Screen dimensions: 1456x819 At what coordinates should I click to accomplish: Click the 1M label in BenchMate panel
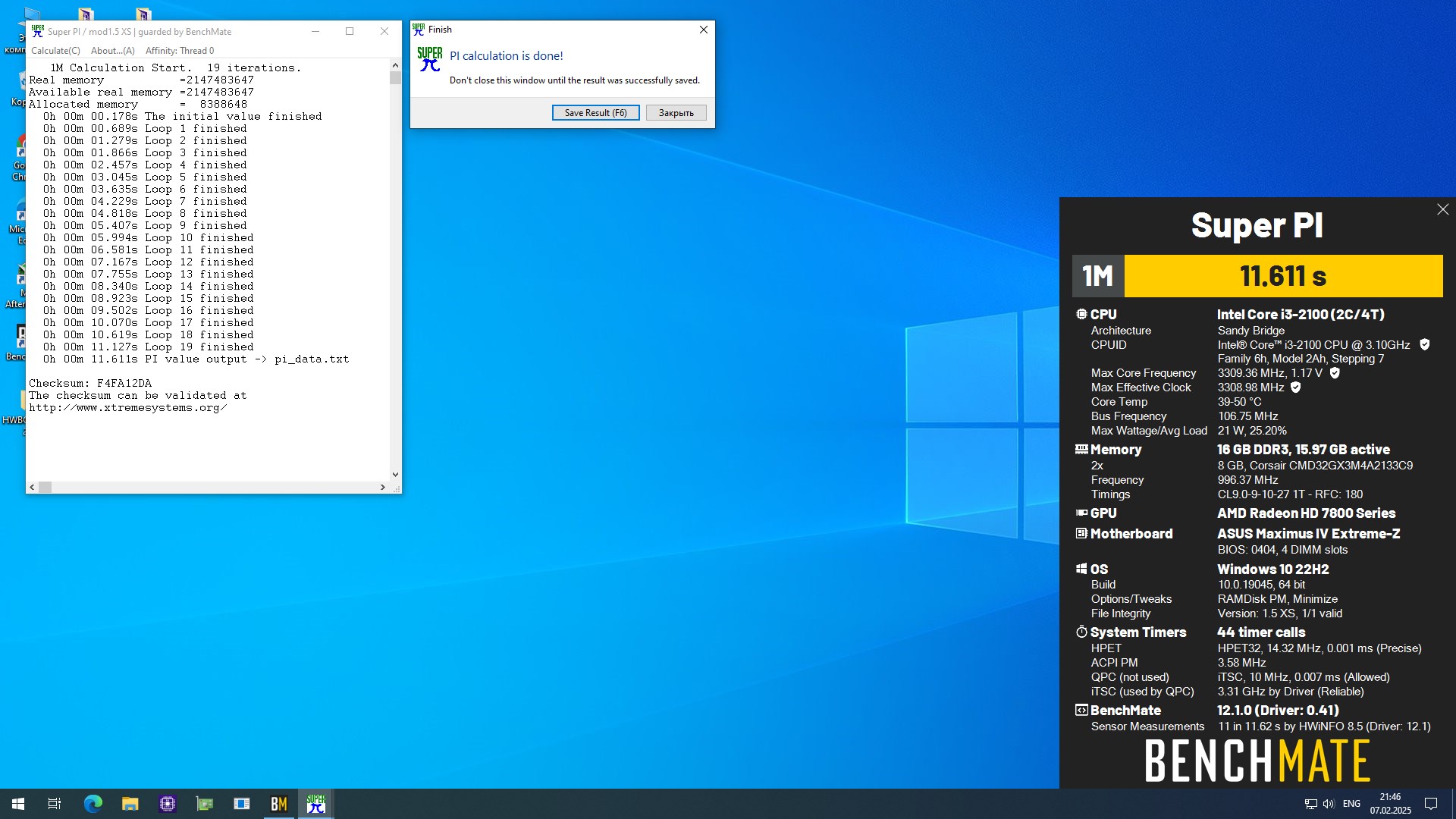[1097, 276]
